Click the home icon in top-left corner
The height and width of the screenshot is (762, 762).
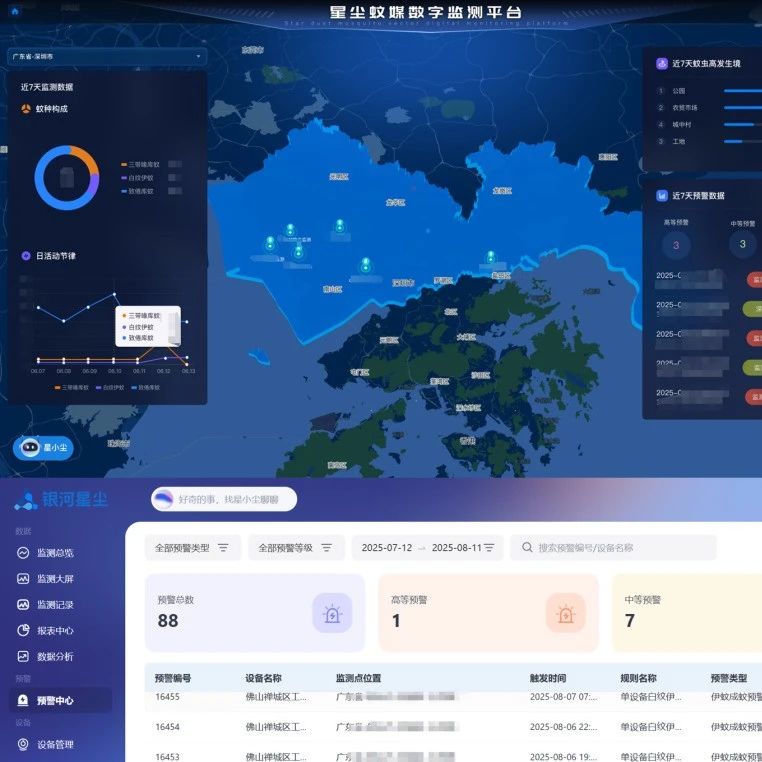(x=15, y=12)
